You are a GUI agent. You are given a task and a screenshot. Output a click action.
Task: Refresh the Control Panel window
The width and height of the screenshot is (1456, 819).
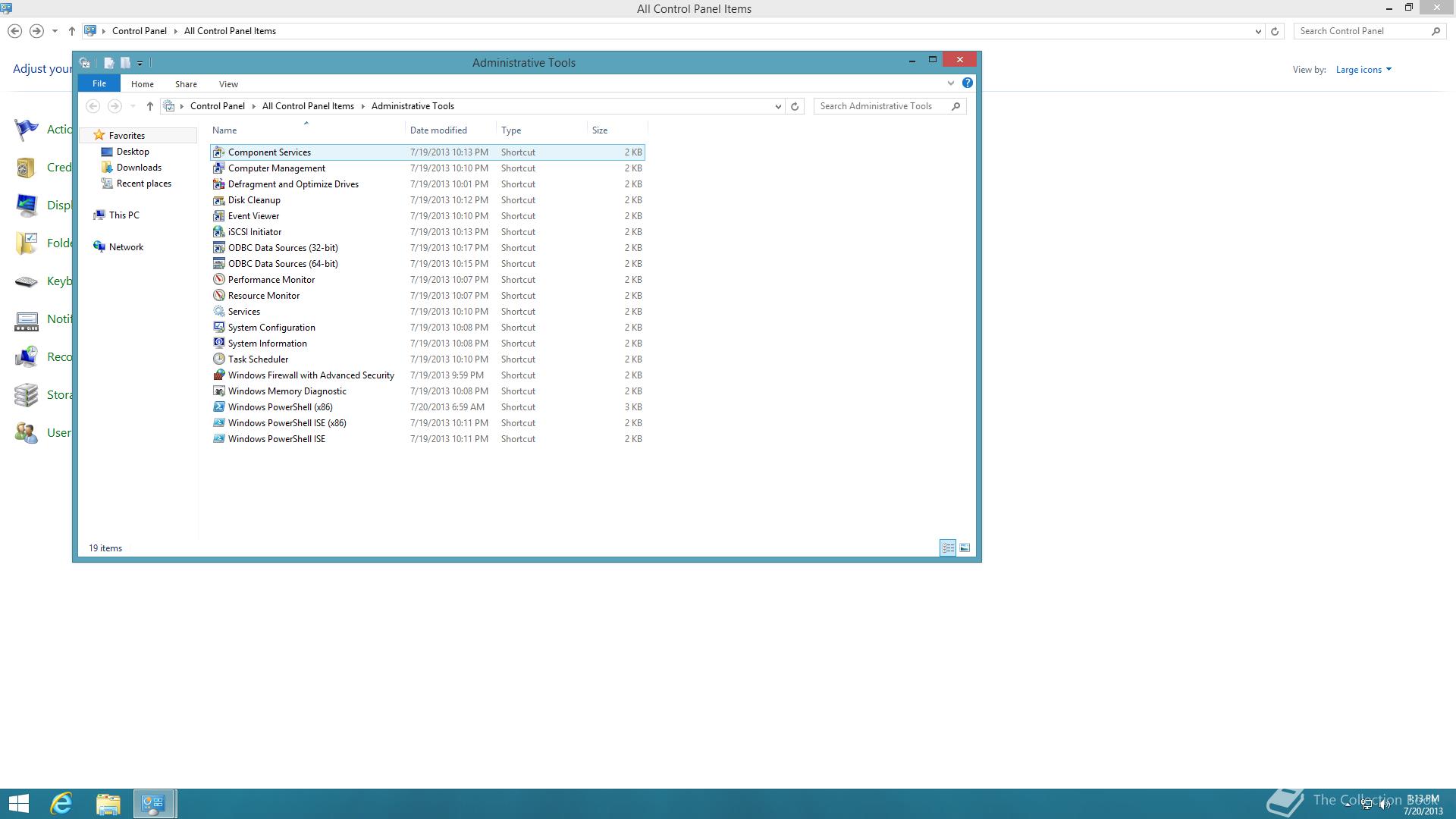coord(1275,32)
